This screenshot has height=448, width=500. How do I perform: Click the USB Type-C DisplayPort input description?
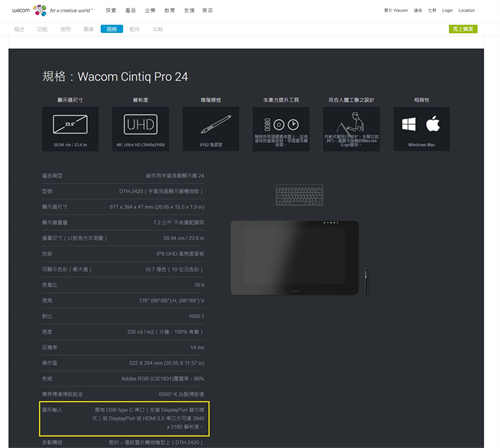coord(148,418)
